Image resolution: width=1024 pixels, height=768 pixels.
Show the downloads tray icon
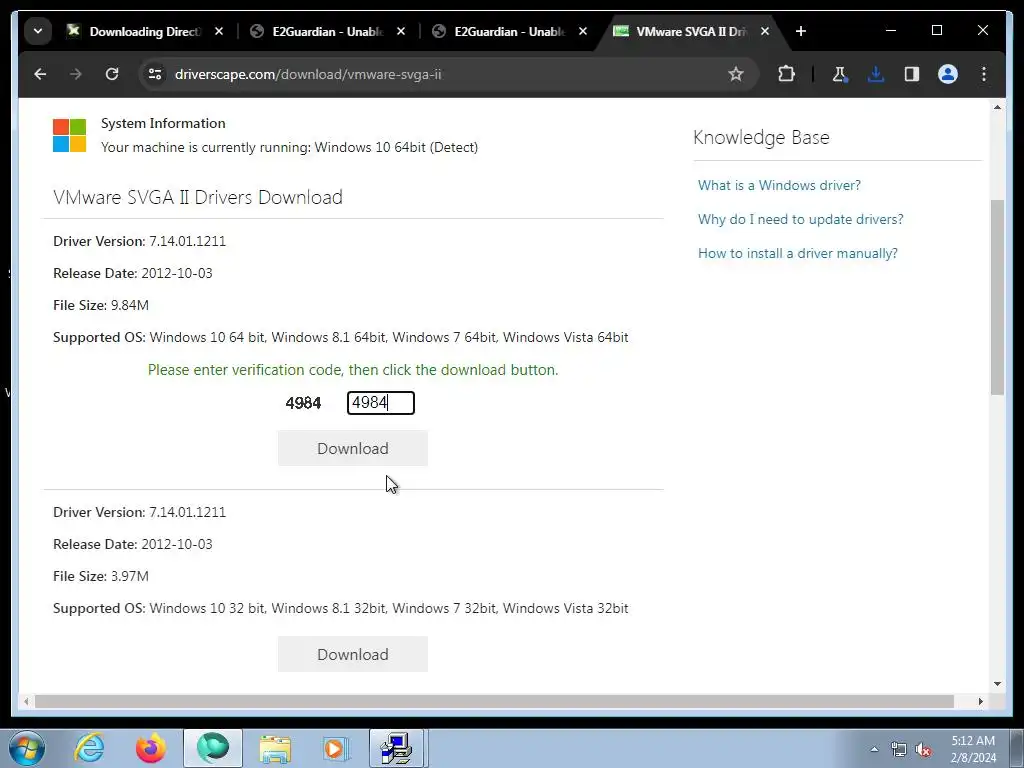click(876, 74)
